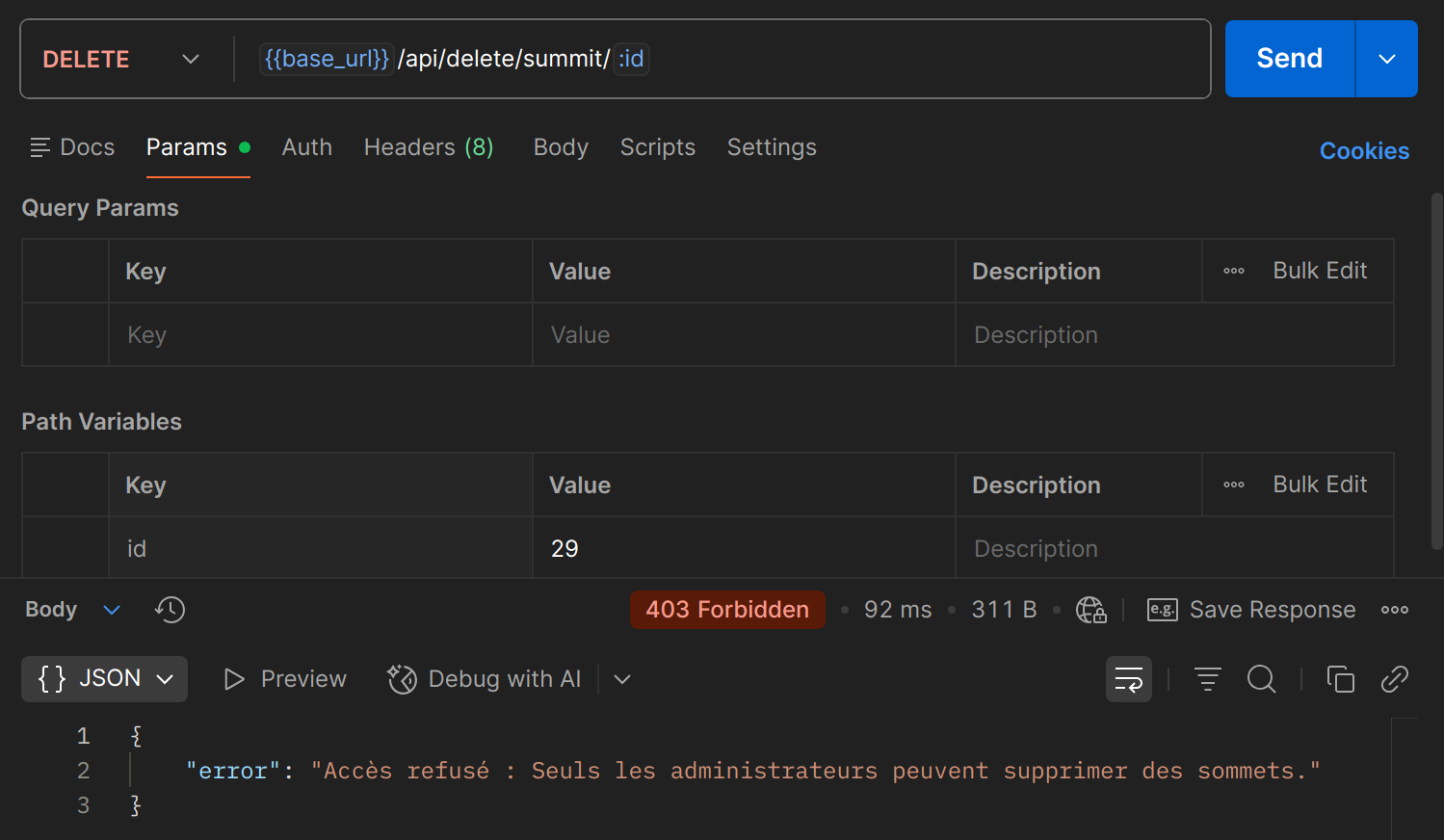The image size is (1444, 840).
Task: Open the Cookies link
Action: [x=1364, y=151]
